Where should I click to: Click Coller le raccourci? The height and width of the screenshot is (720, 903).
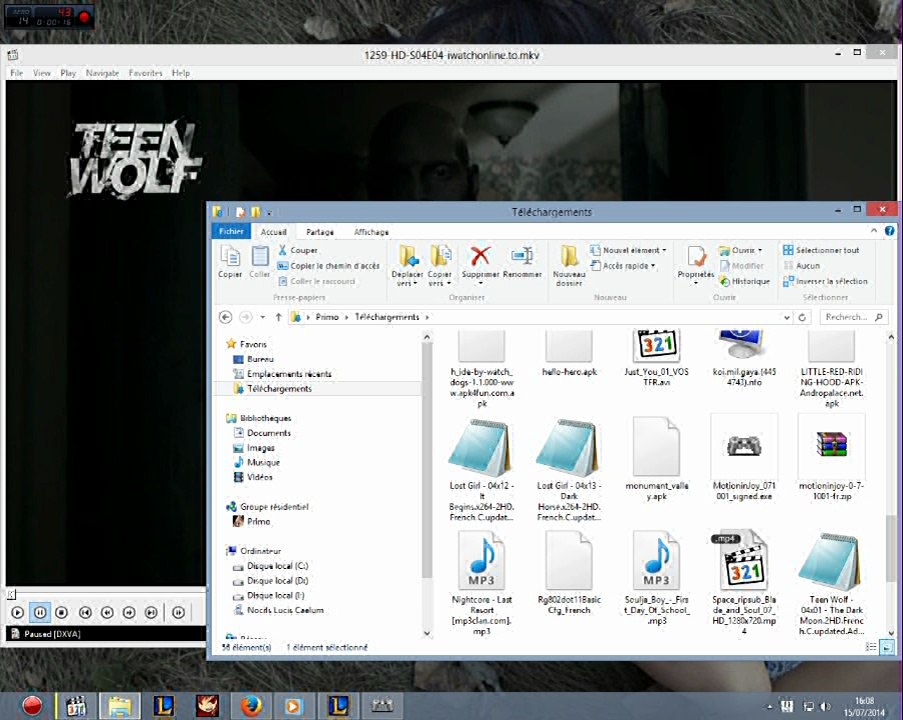point(317,281)
